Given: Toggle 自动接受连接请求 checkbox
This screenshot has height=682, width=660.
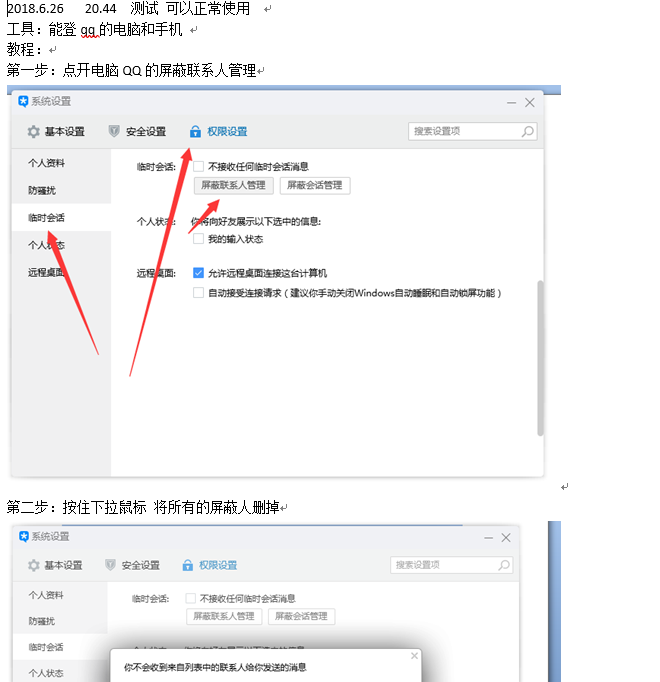Looking at the screenshot, I should pos(198,293).
